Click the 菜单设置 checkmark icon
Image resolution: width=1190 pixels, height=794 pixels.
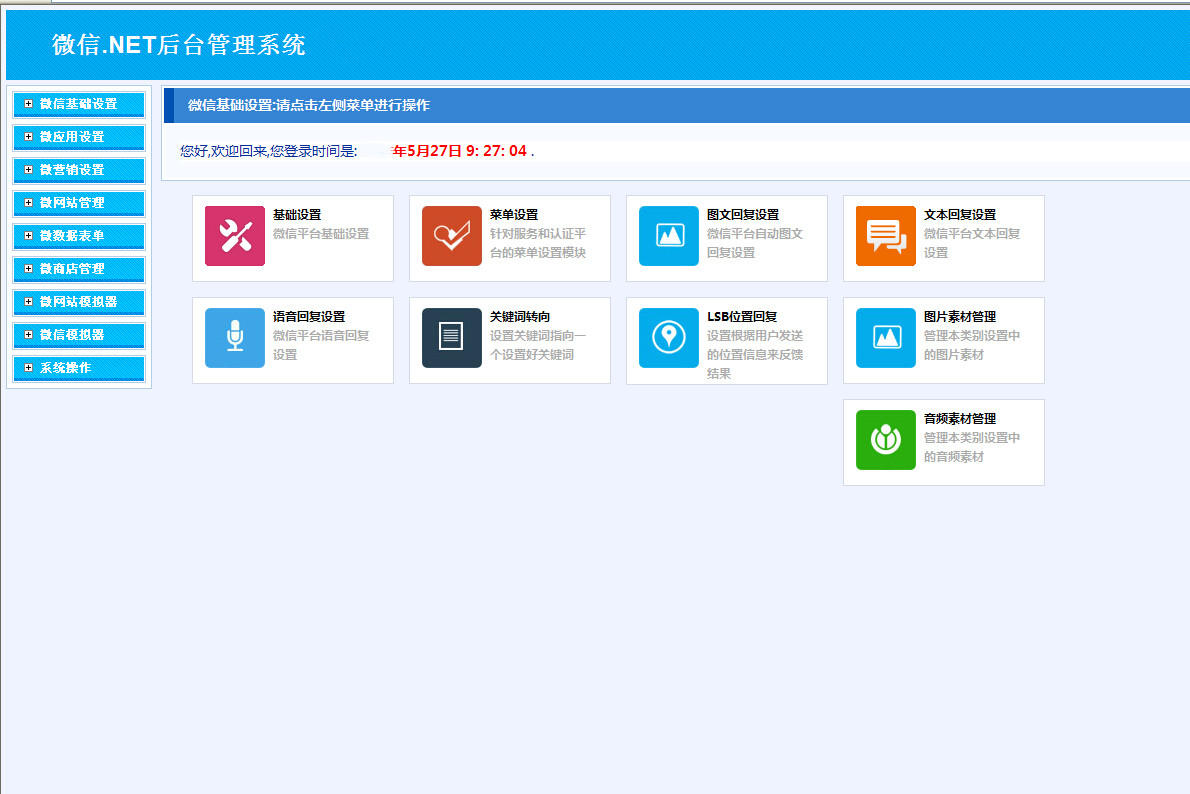coord(452,236)
